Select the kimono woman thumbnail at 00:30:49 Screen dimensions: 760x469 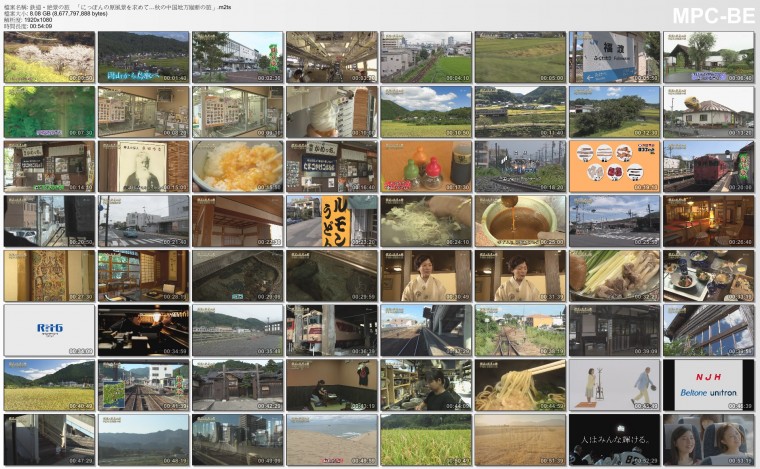click(x=426, y=276)
